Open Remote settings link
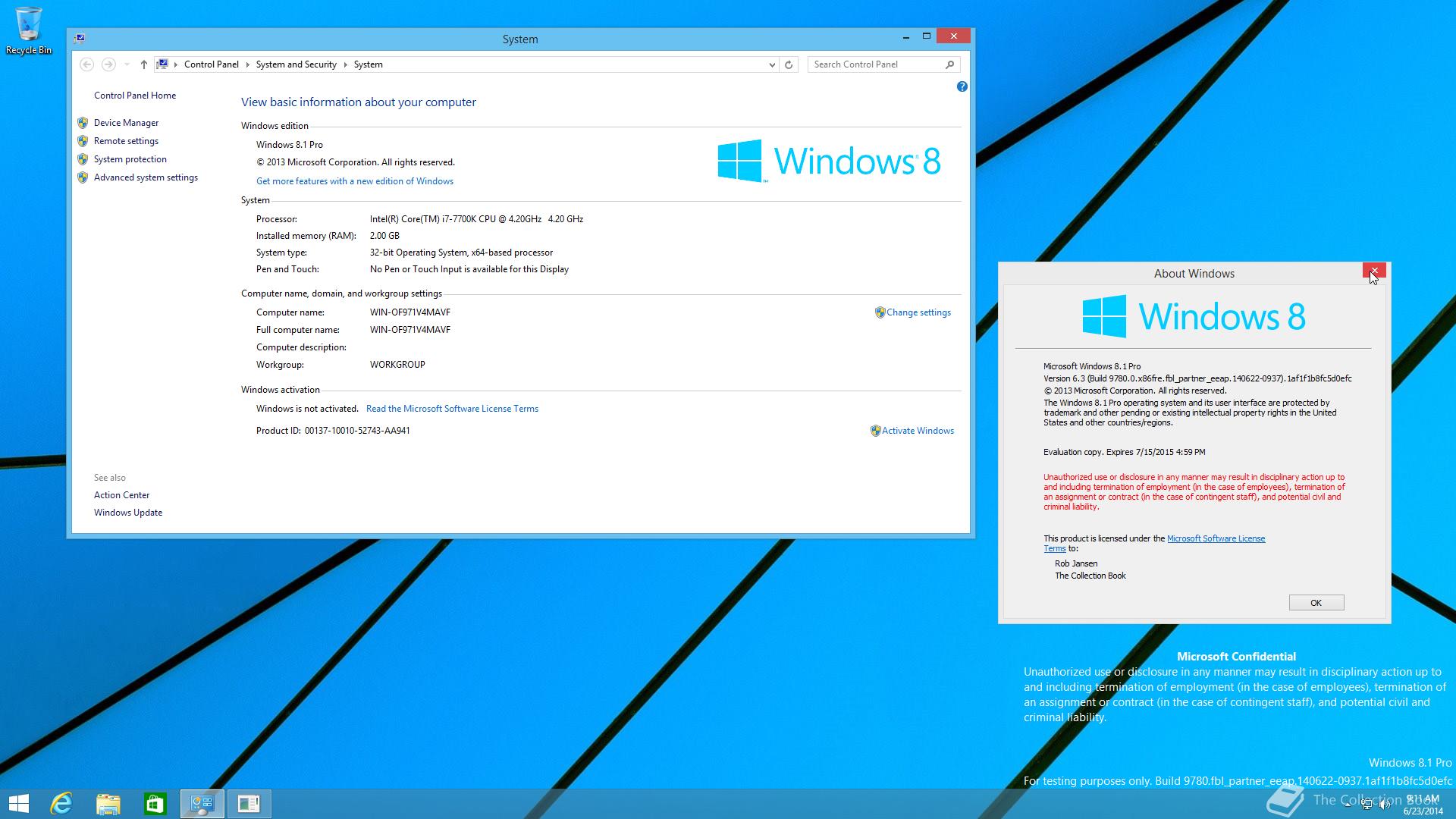1456x819 pixels. 126,141
